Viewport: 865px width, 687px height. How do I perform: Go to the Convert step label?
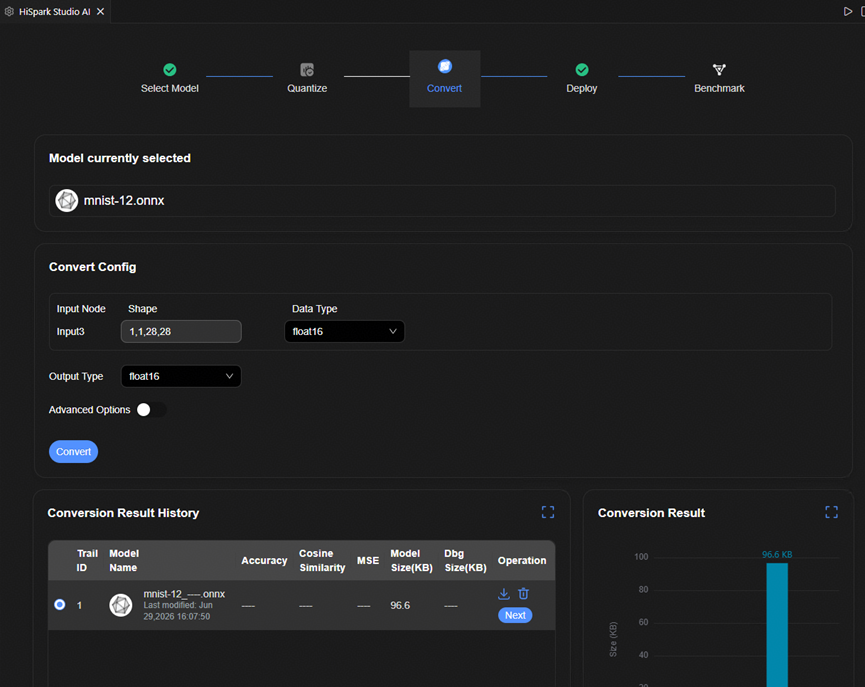[x=444, y=88]
